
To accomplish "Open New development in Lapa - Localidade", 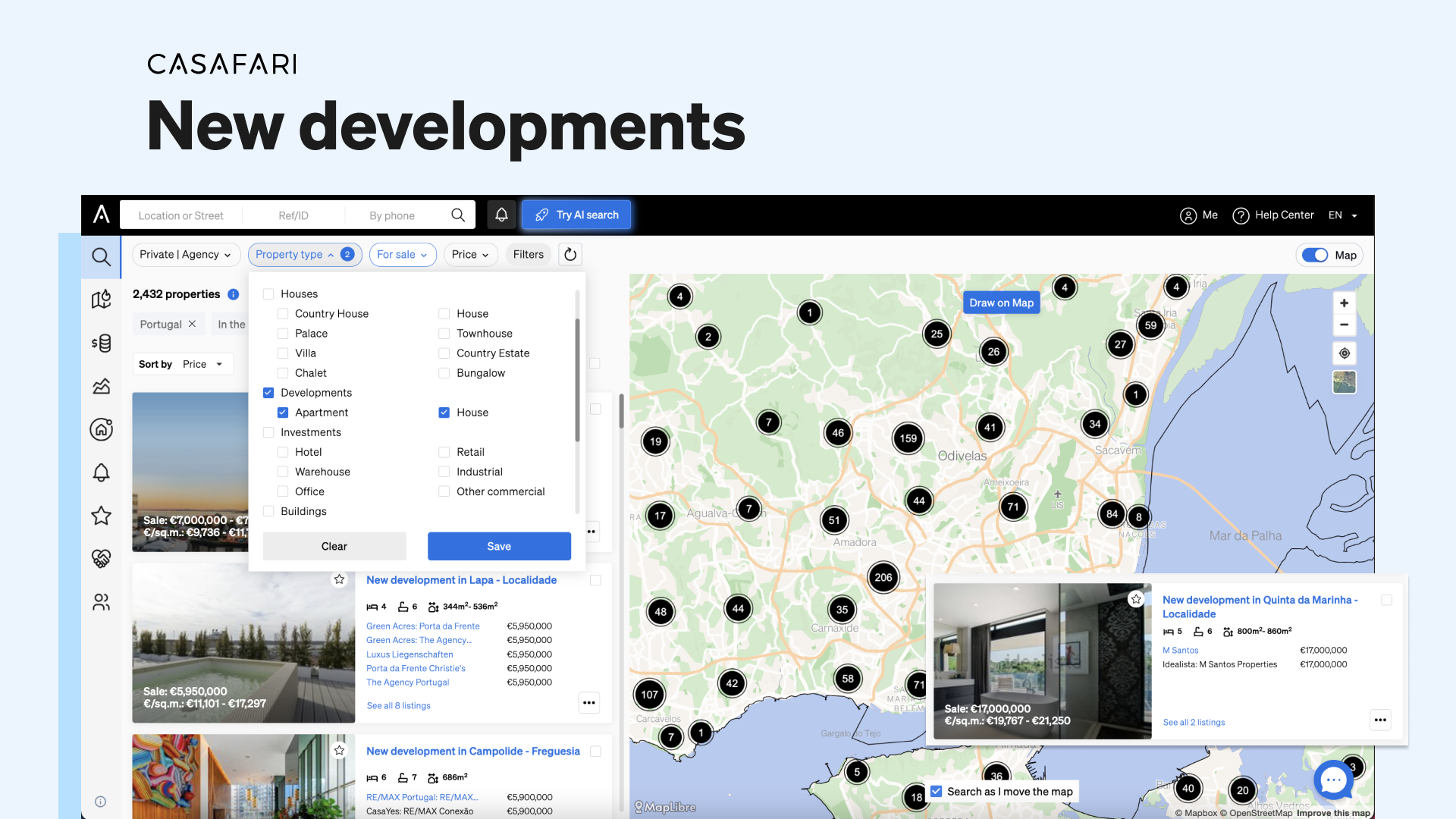I will point(461,580).
